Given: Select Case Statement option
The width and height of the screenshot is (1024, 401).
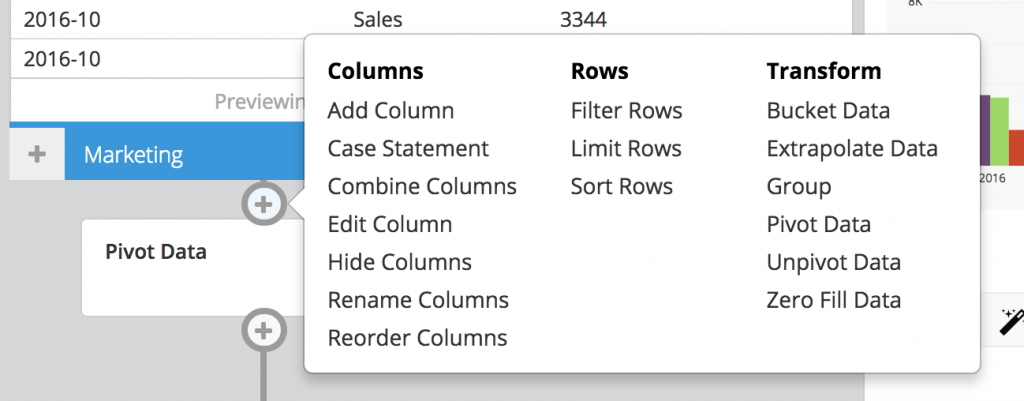Looking at the screenshot, I should click(x=408, y=148).
